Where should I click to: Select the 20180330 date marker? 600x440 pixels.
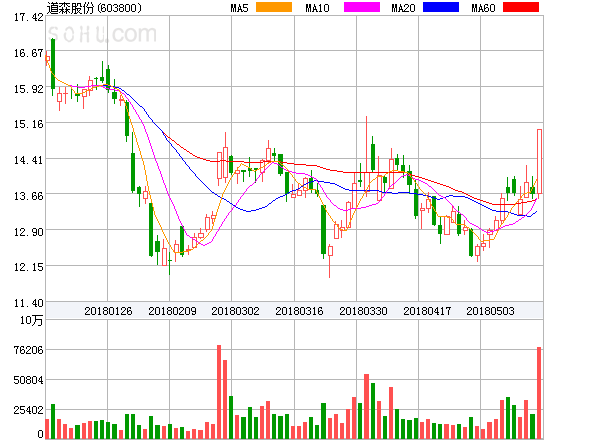363,311
